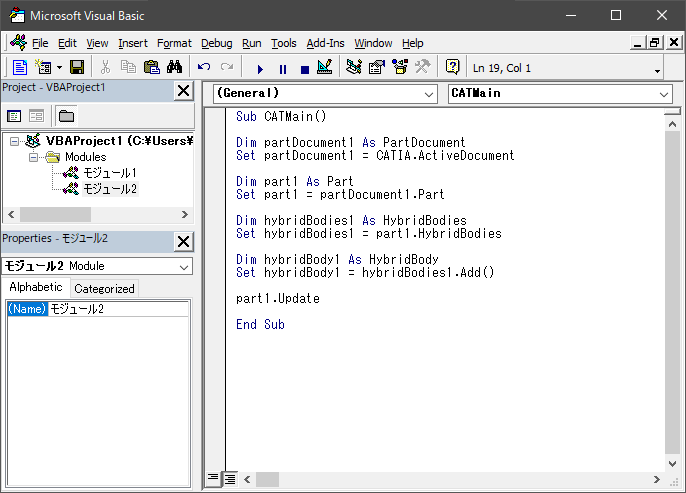
Task: Open toolbar options arrow at toolbar end
Action: tap(657, 71)
